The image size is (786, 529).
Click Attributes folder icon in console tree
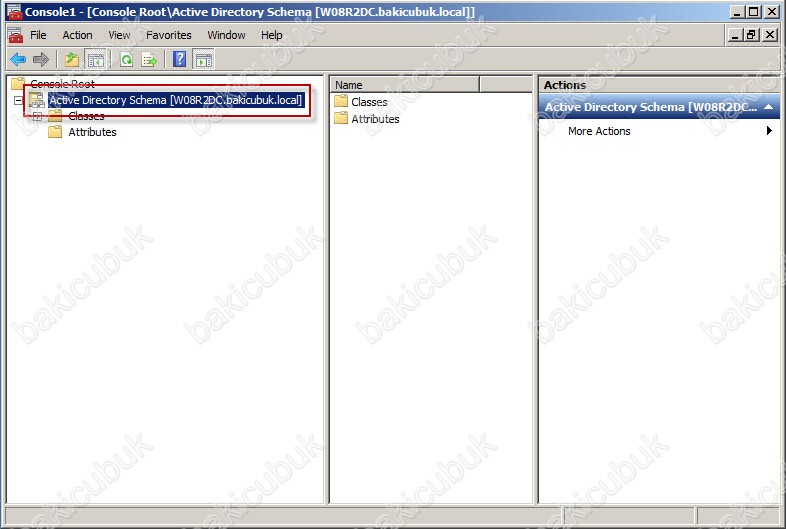point(55,132)
